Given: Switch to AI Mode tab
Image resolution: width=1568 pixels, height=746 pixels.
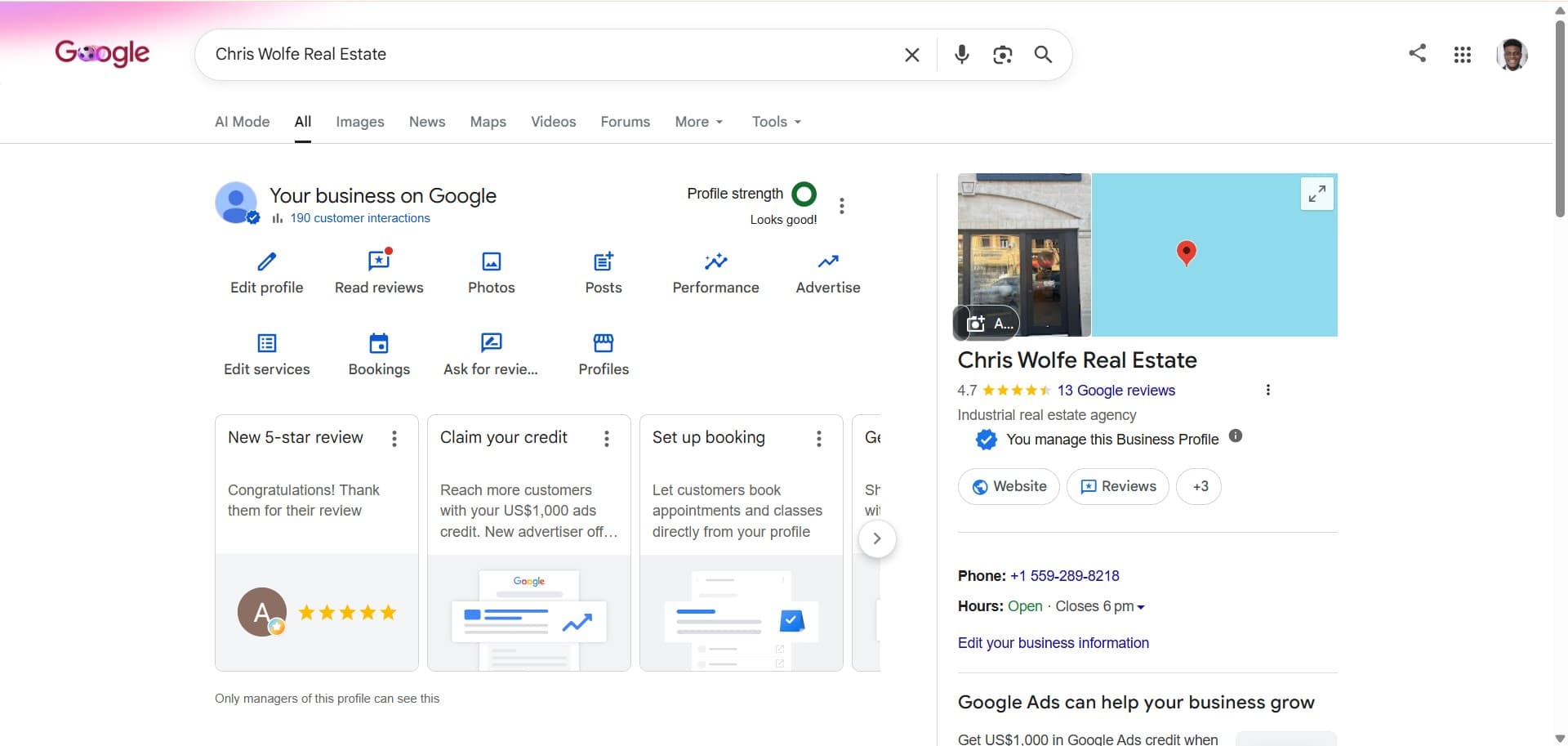Looking at the screenshot, I should tap(242, 122).
